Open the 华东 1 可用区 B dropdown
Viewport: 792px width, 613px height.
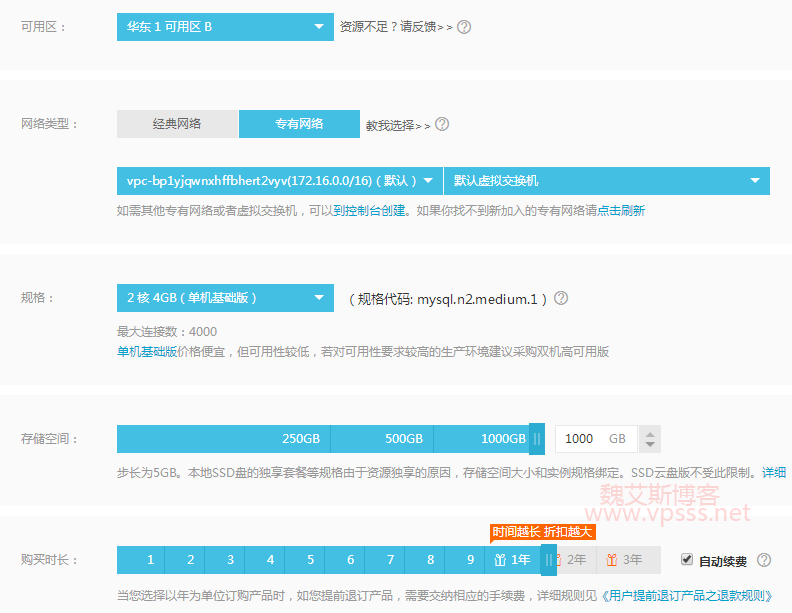(225, 27)
